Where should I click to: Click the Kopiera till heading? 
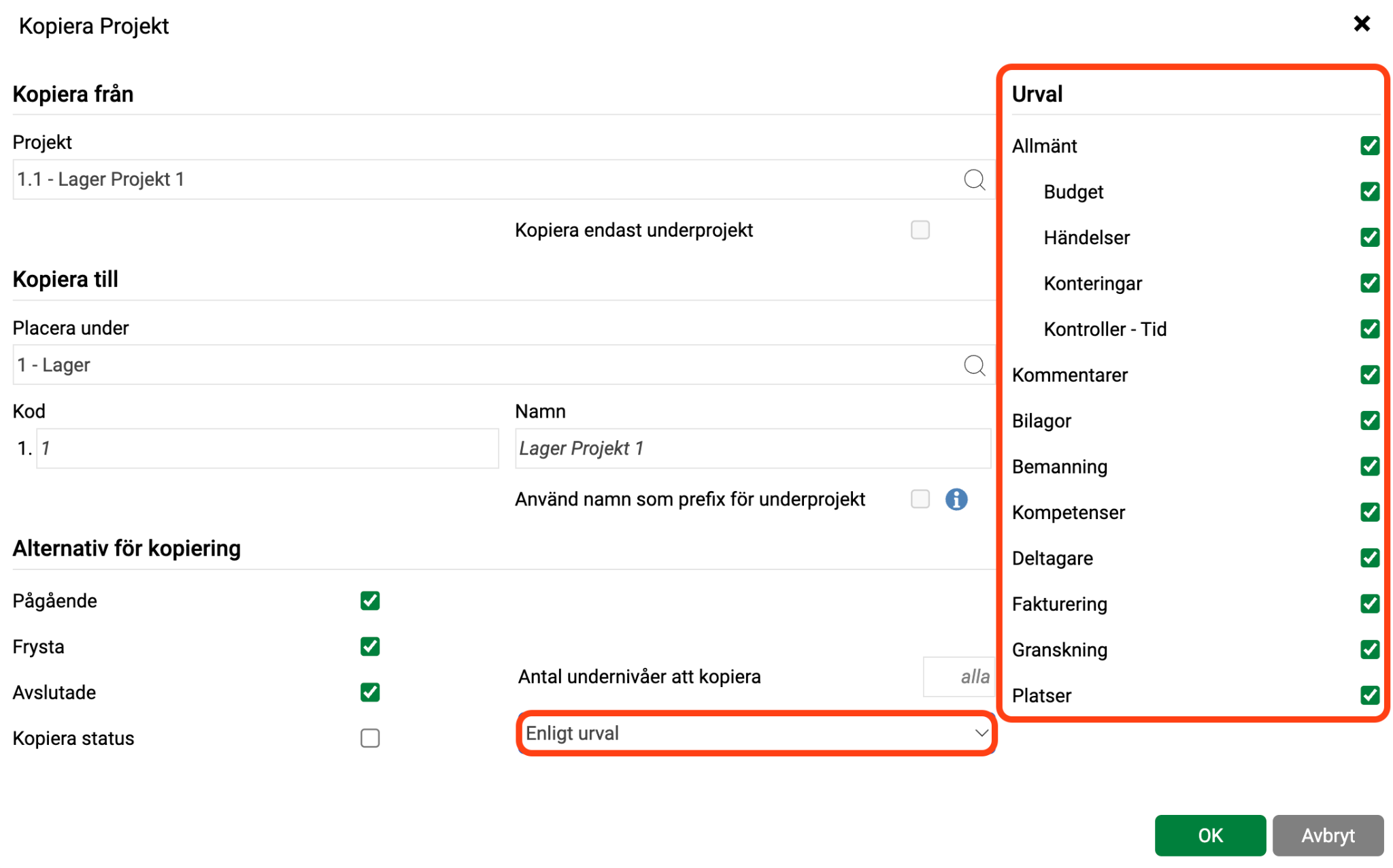click(65, 280)
